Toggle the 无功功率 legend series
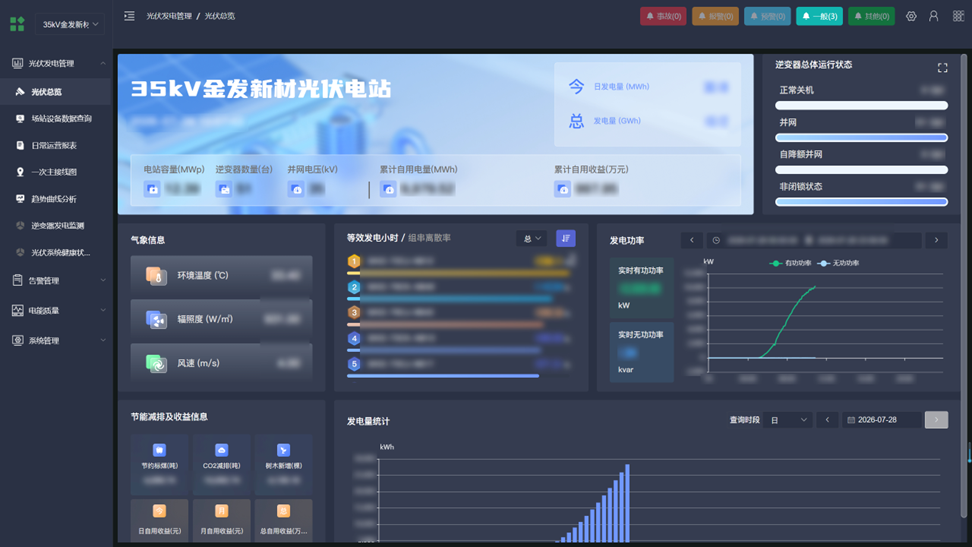This screenshot has height=547, width=972. (x=838, y=263)
